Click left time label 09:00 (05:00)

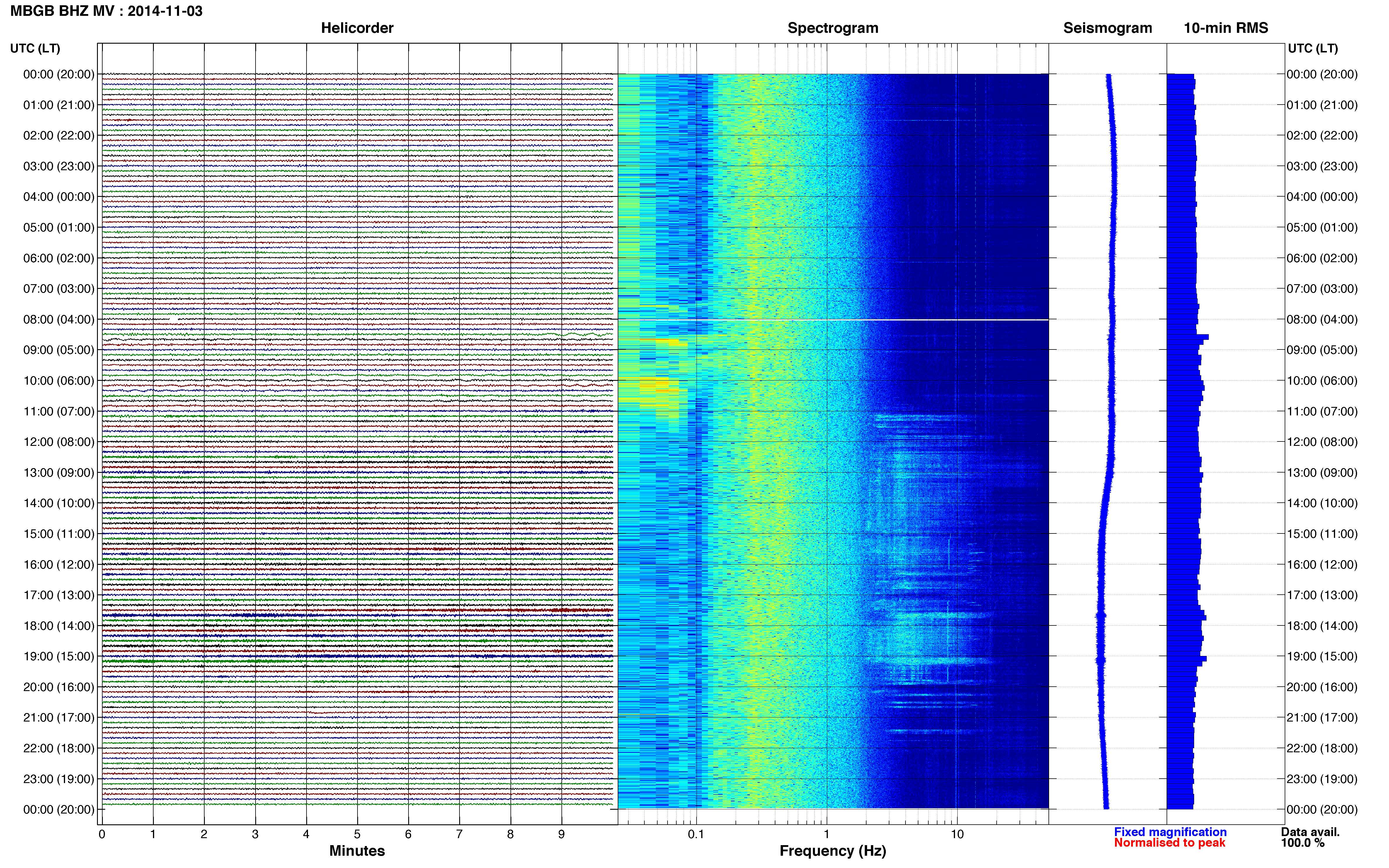pos(59,350)
